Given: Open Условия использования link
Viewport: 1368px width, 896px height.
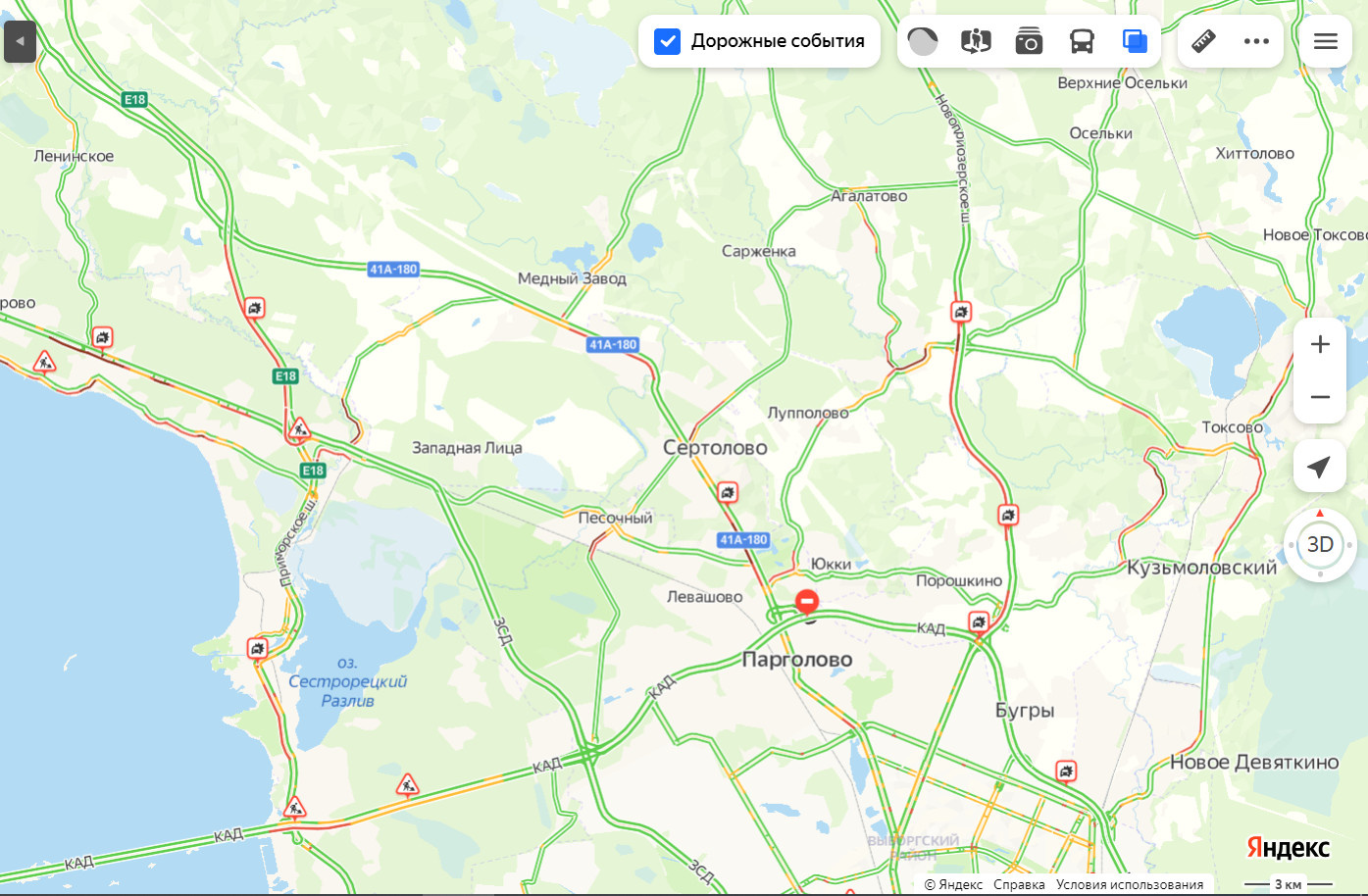Looking at the screenshot, I should click(x=1130, y=884).
